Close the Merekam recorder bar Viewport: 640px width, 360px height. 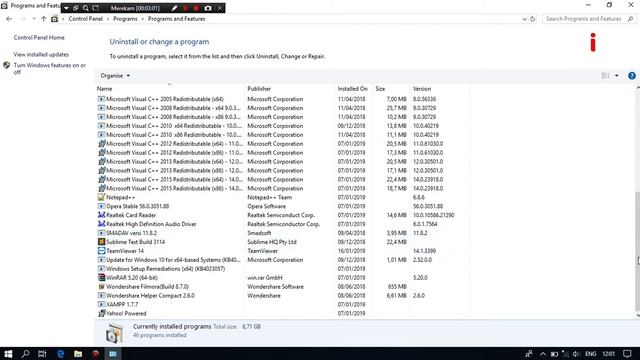click(x=220, y=8)
